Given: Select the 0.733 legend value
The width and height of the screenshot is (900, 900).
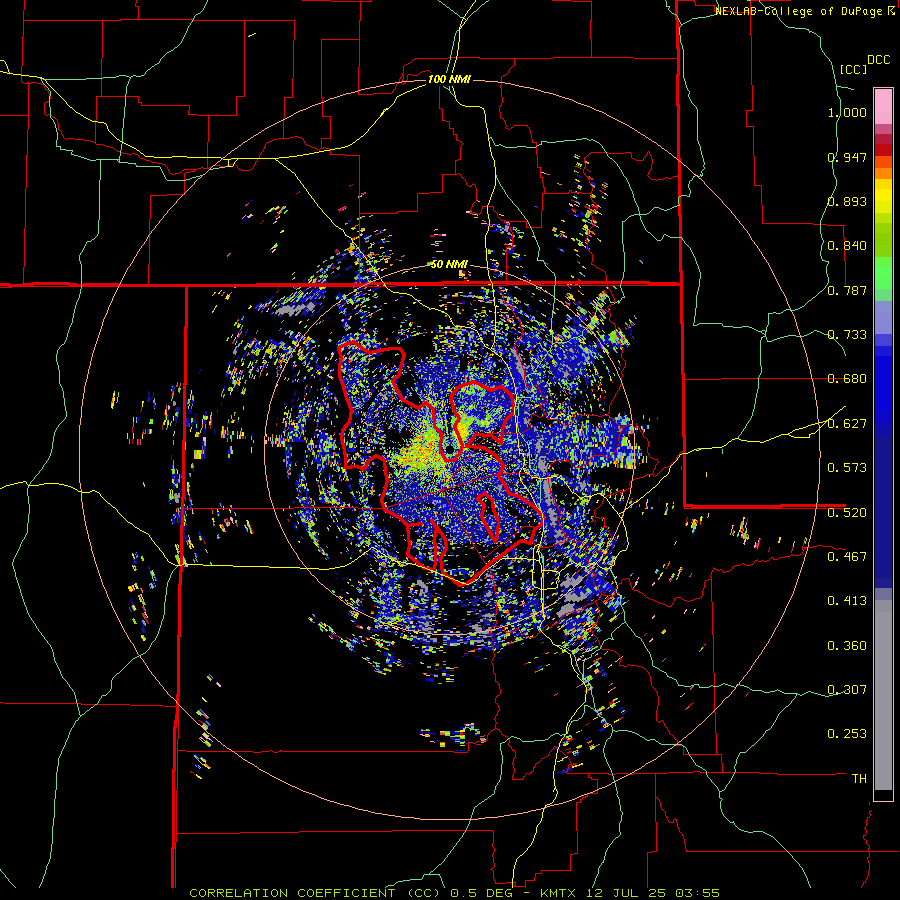Looking at the screenshot, I should coord(847,335).
